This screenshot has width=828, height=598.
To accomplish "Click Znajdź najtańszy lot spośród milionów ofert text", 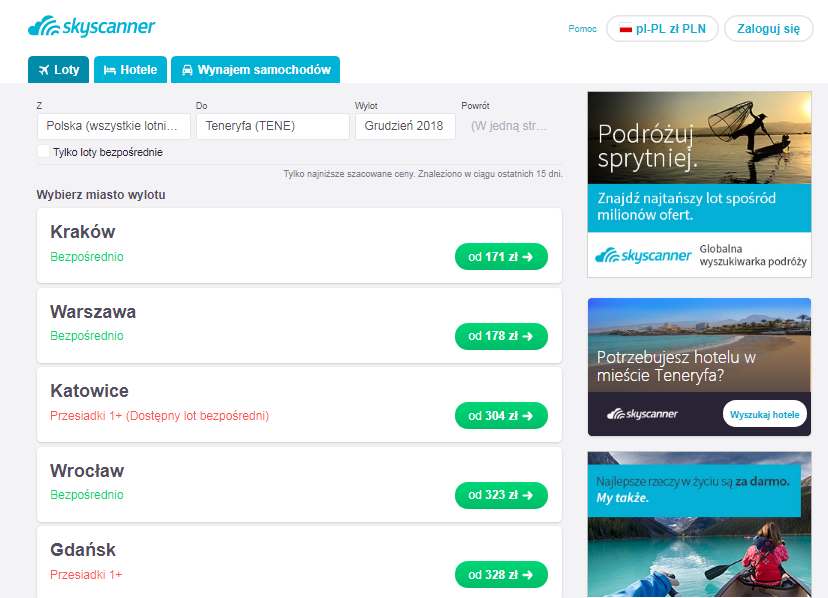I will coord(686,207).
